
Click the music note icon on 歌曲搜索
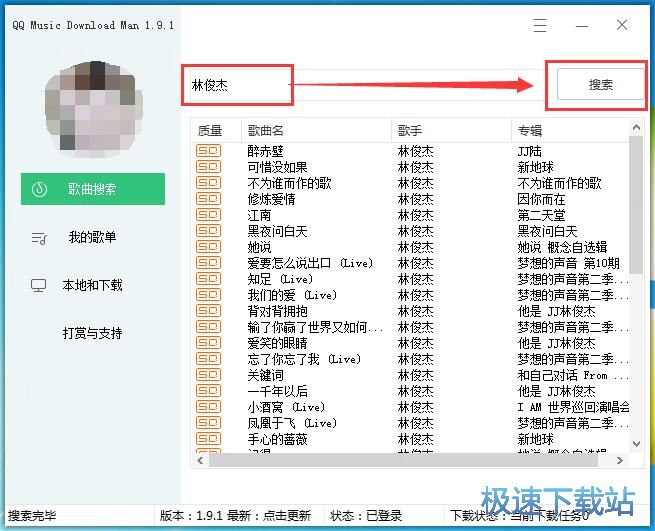pos(39,189)
